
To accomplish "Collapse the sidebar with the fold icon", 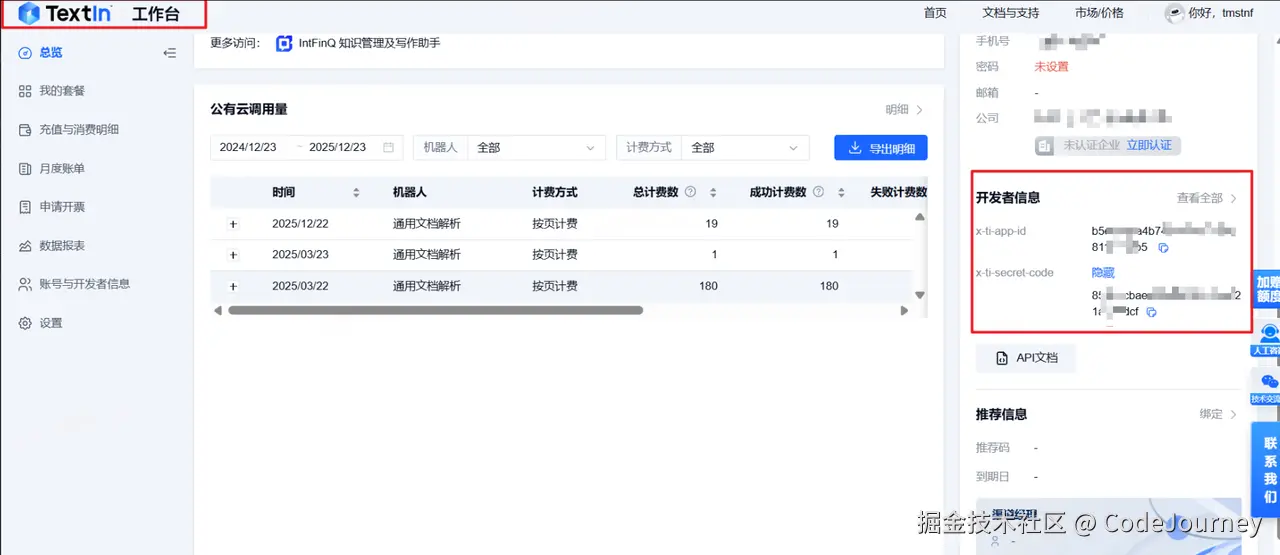I will (x=170, y=53).
